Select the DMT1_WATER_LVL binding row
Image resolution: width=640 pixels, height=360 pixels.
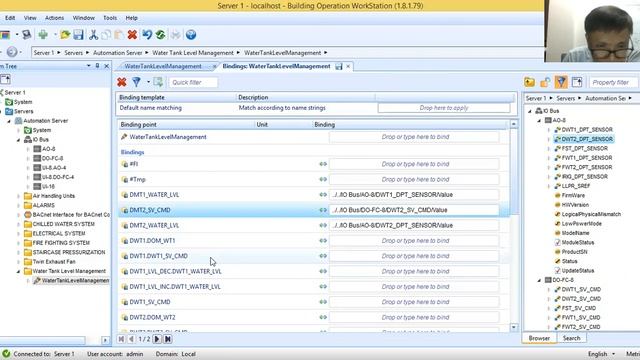click(x=314, y=195)
